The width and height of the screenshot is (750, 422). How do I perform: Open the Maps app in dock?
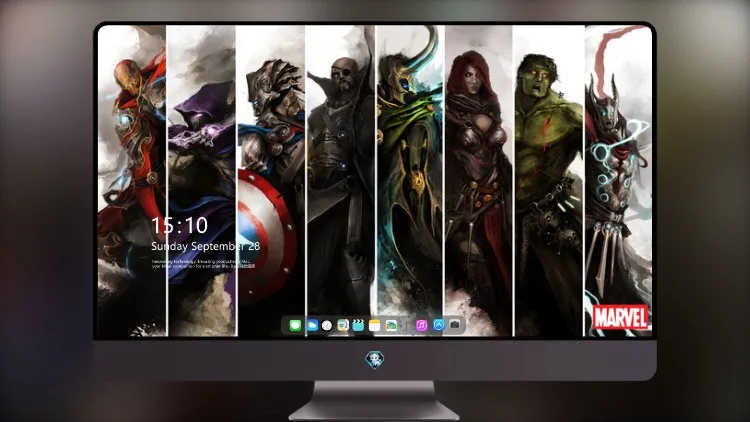[343, 325]
